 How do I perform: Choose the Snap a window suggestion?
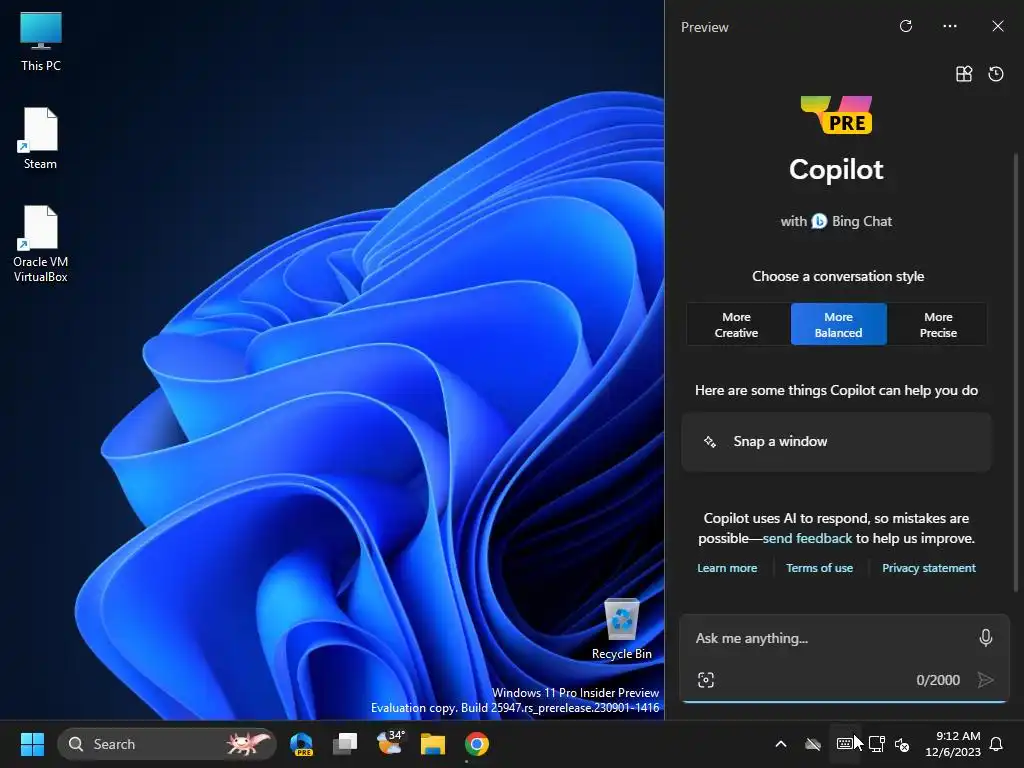coord(837,441)
